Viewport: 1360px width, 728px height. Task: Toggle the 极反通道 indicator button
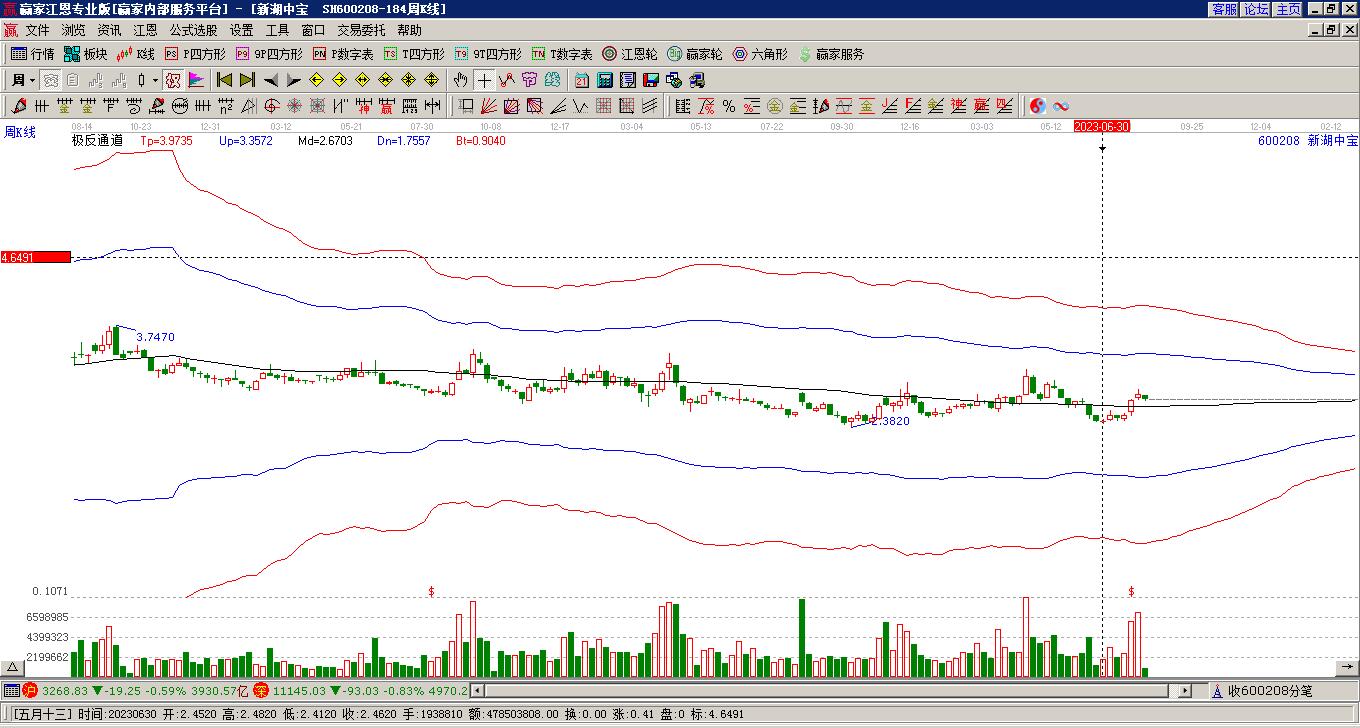coord(97,141)
